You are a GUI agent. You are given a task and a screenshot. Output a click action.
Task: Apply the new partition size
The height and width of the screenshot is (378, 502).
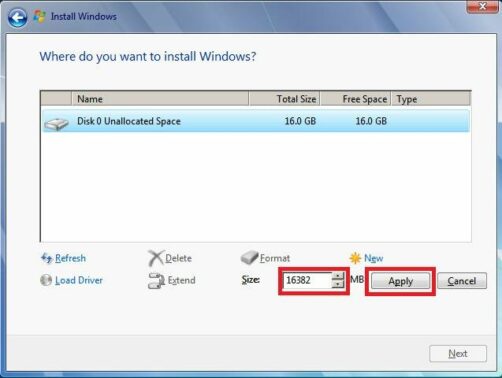point(400,281)
